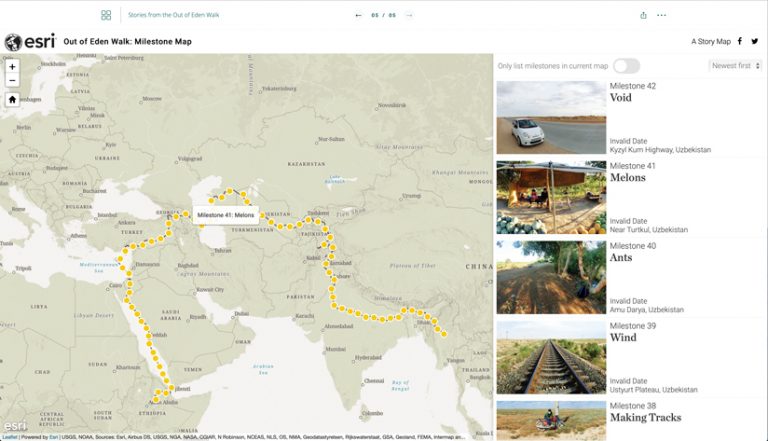The width and height of the screenshot is (768, 441).
Task: Open Milestone 41 Melons list entry title
Action: coord(628,178)
